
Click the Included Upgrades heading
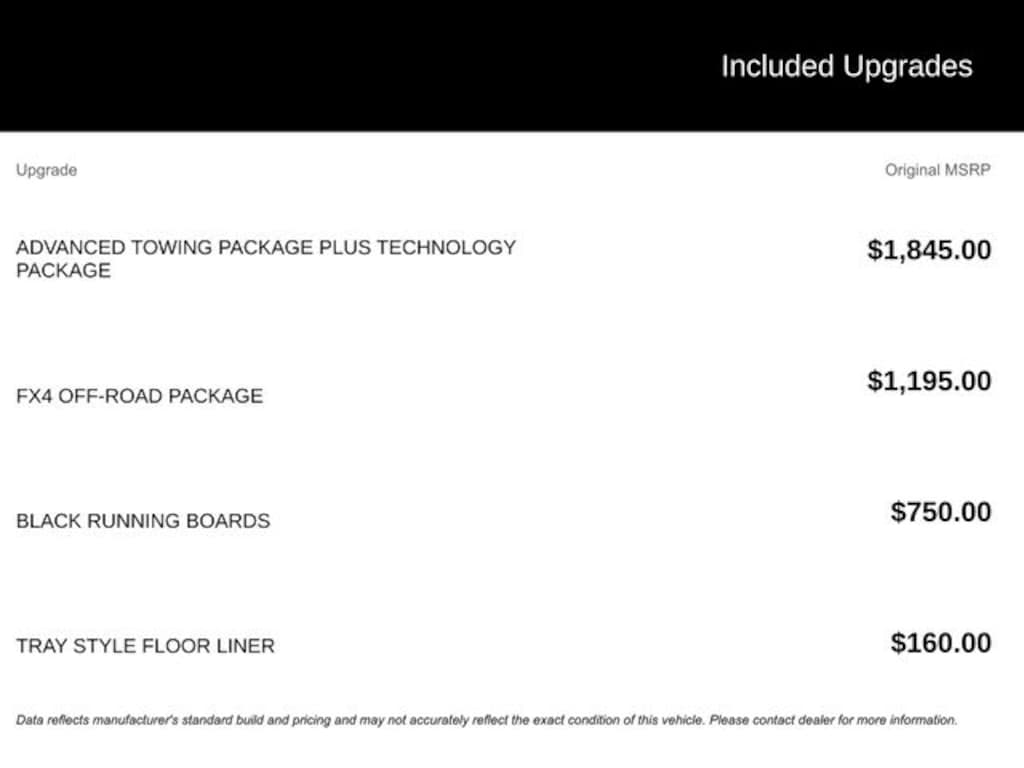[846, 67]
